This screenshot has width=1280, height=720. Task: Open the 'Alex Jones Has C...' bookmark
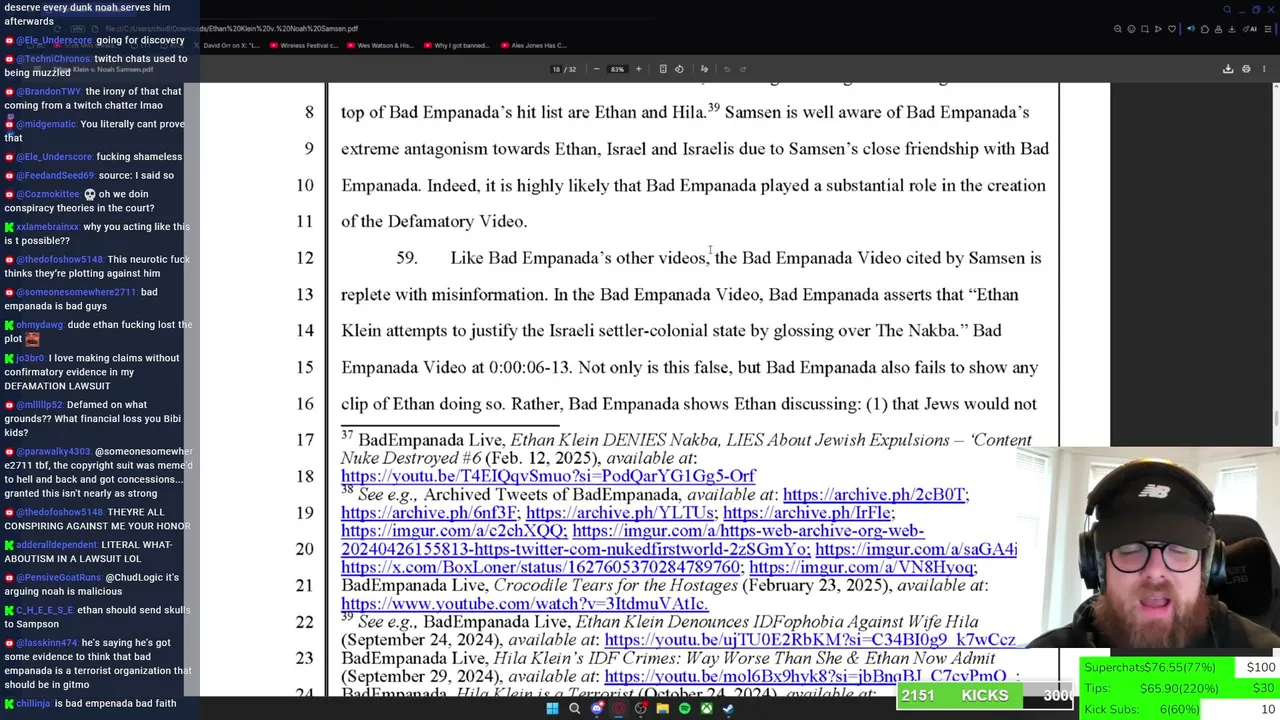(x=534, y=46)
